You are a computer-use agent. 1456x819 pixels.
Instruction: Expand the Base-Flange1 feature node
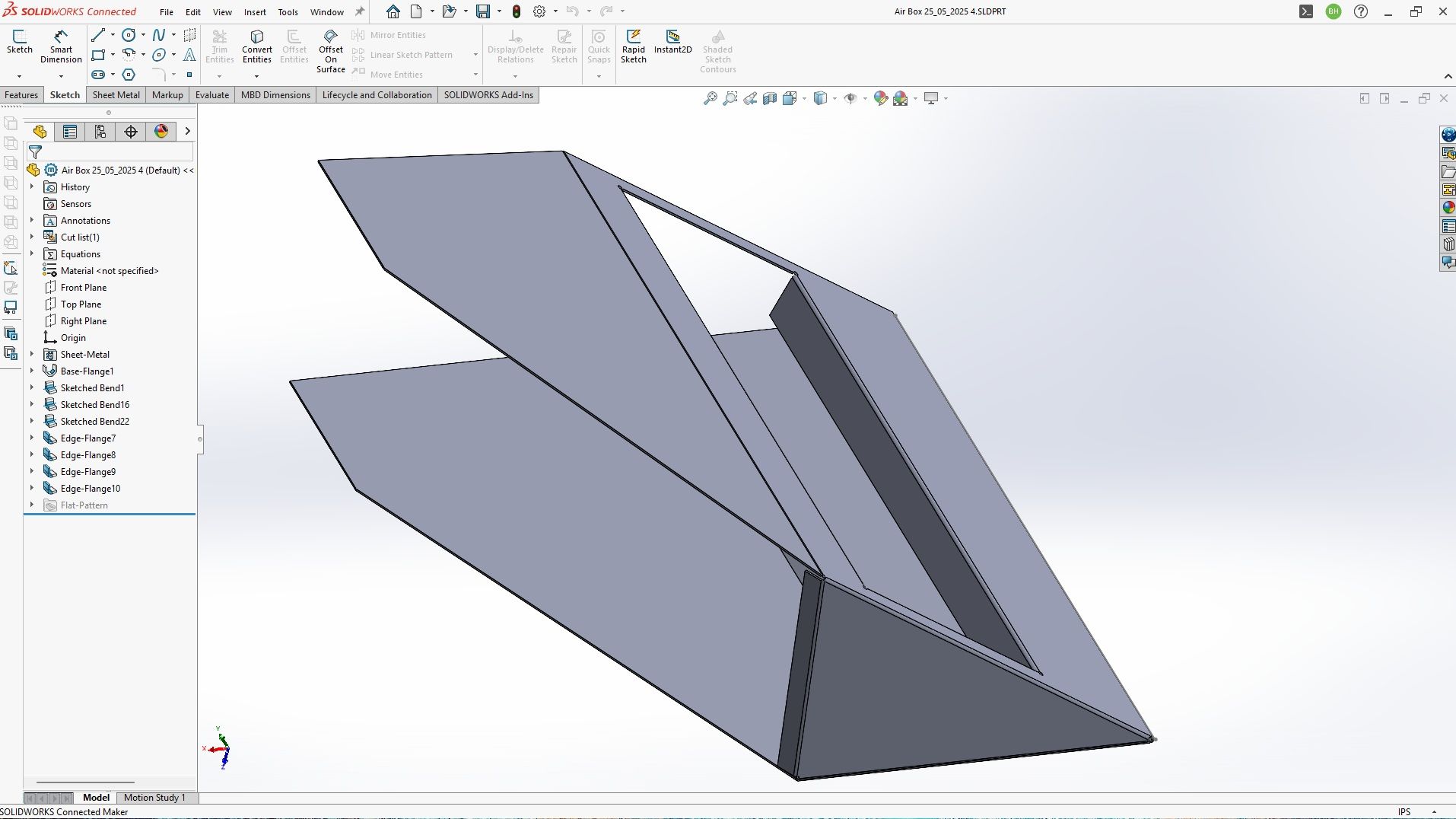[x=32, y=371]
